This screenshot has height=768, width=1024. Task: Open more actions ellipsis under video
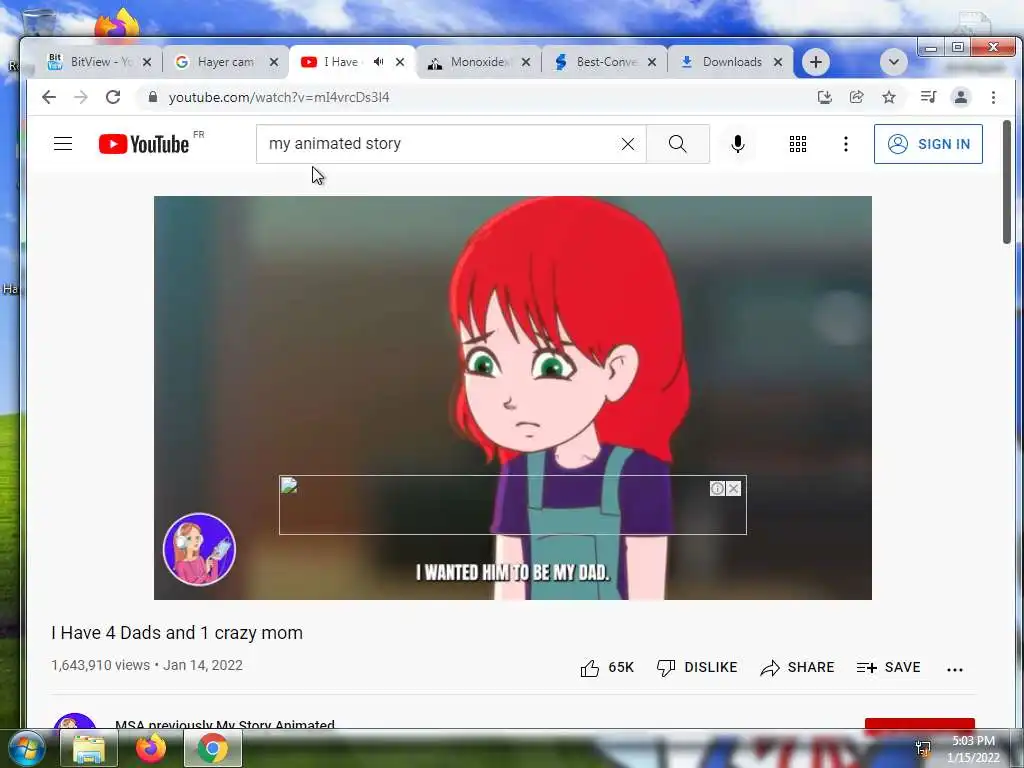click(955, 669)
